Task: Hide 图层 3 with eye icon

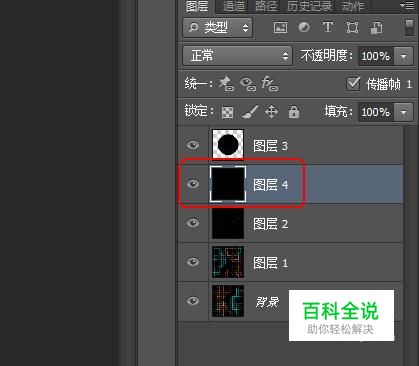Action: [x=193, y=145]
